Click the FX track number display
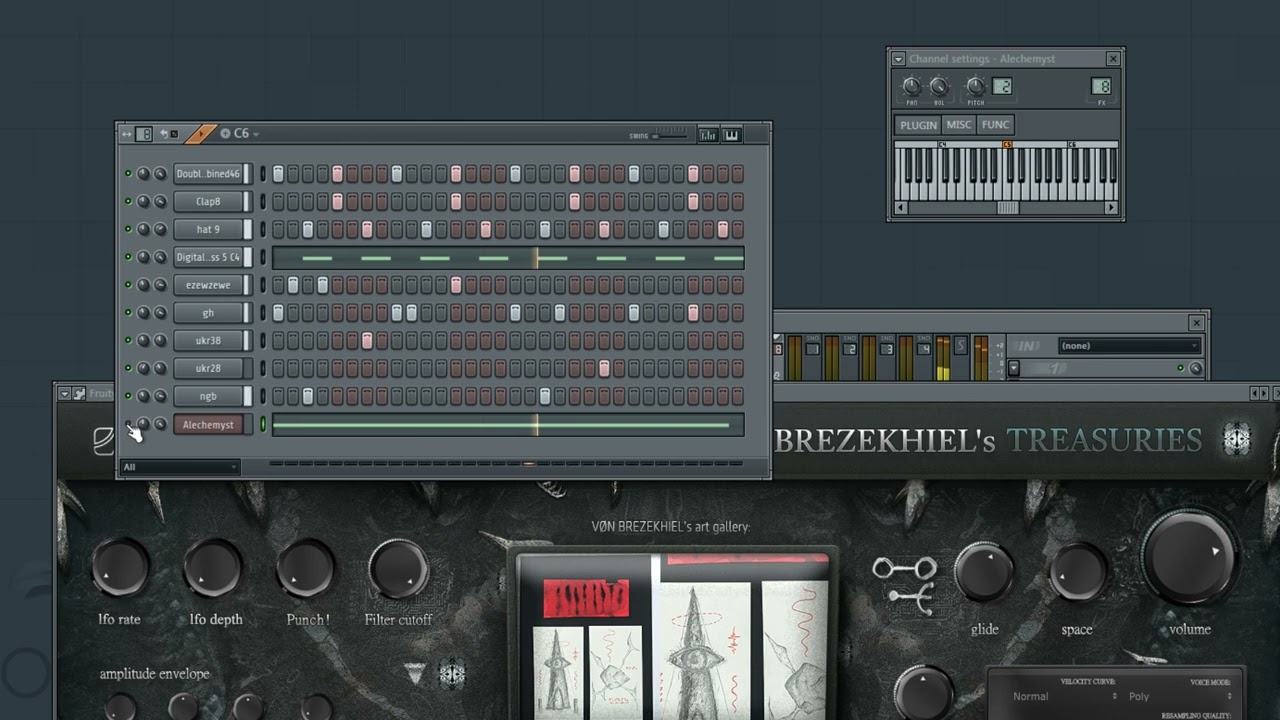 (1101, 86)
